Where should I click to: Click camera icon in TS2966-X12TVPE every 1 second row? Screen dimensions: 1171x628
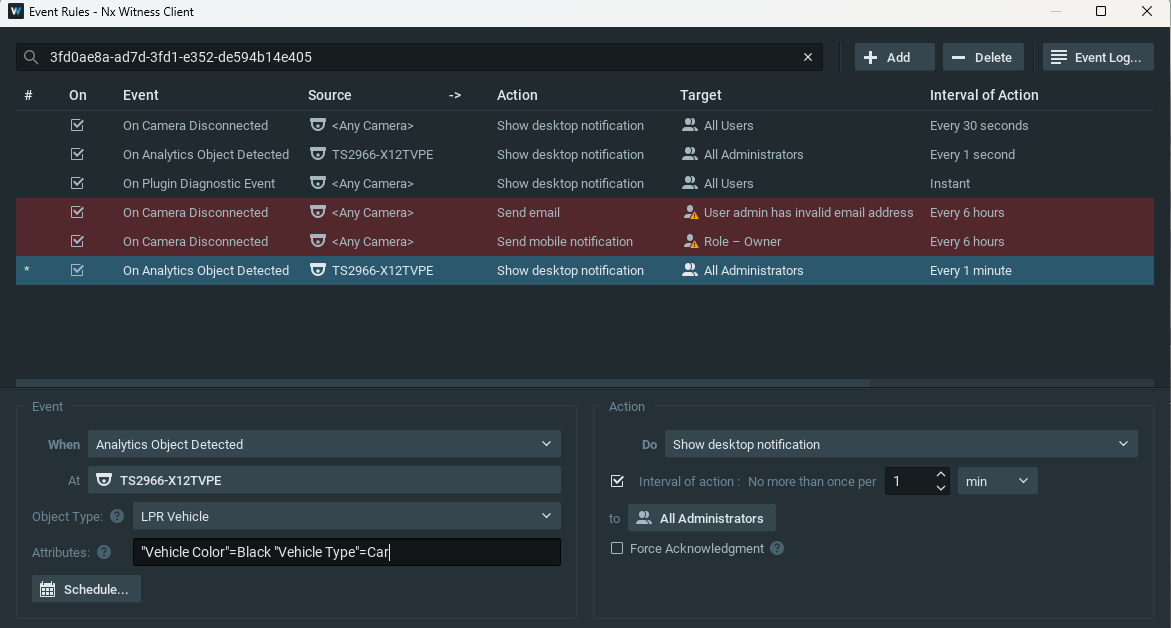(x=317, y=155)
